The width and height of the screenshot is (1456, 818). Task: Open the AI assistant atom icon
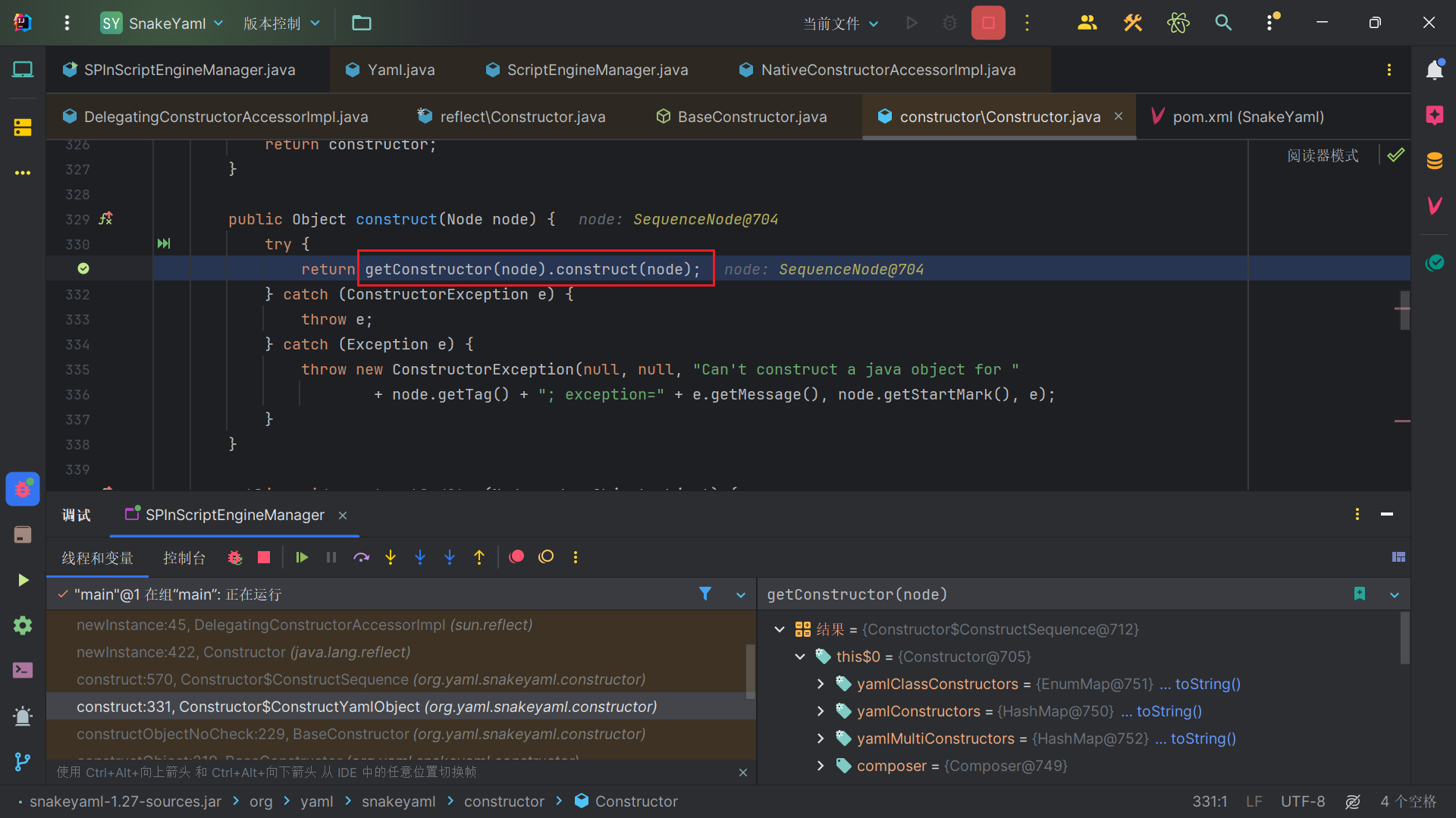pos(1178,23)
